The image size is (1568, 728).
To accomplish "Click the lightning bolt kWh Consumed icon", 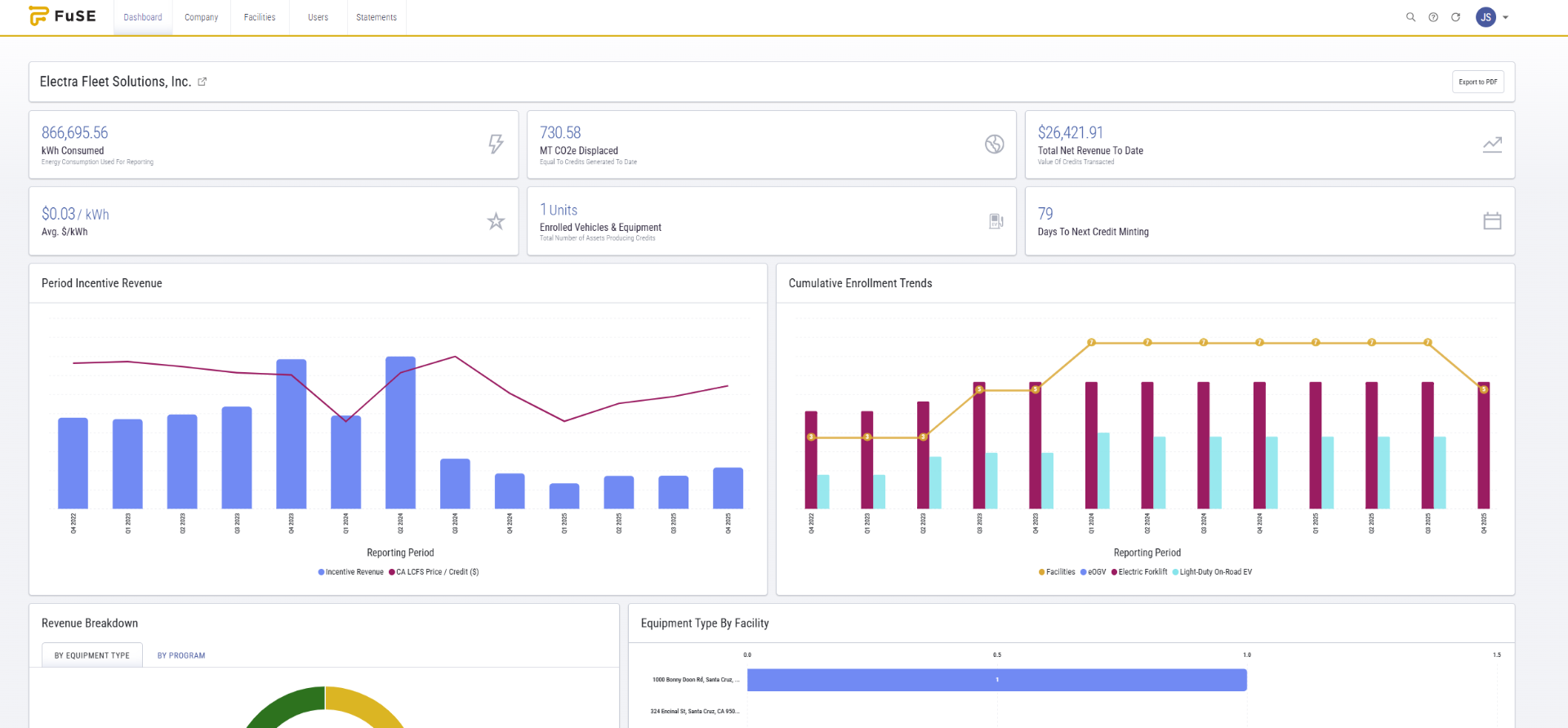I will [x=496, y=144].
